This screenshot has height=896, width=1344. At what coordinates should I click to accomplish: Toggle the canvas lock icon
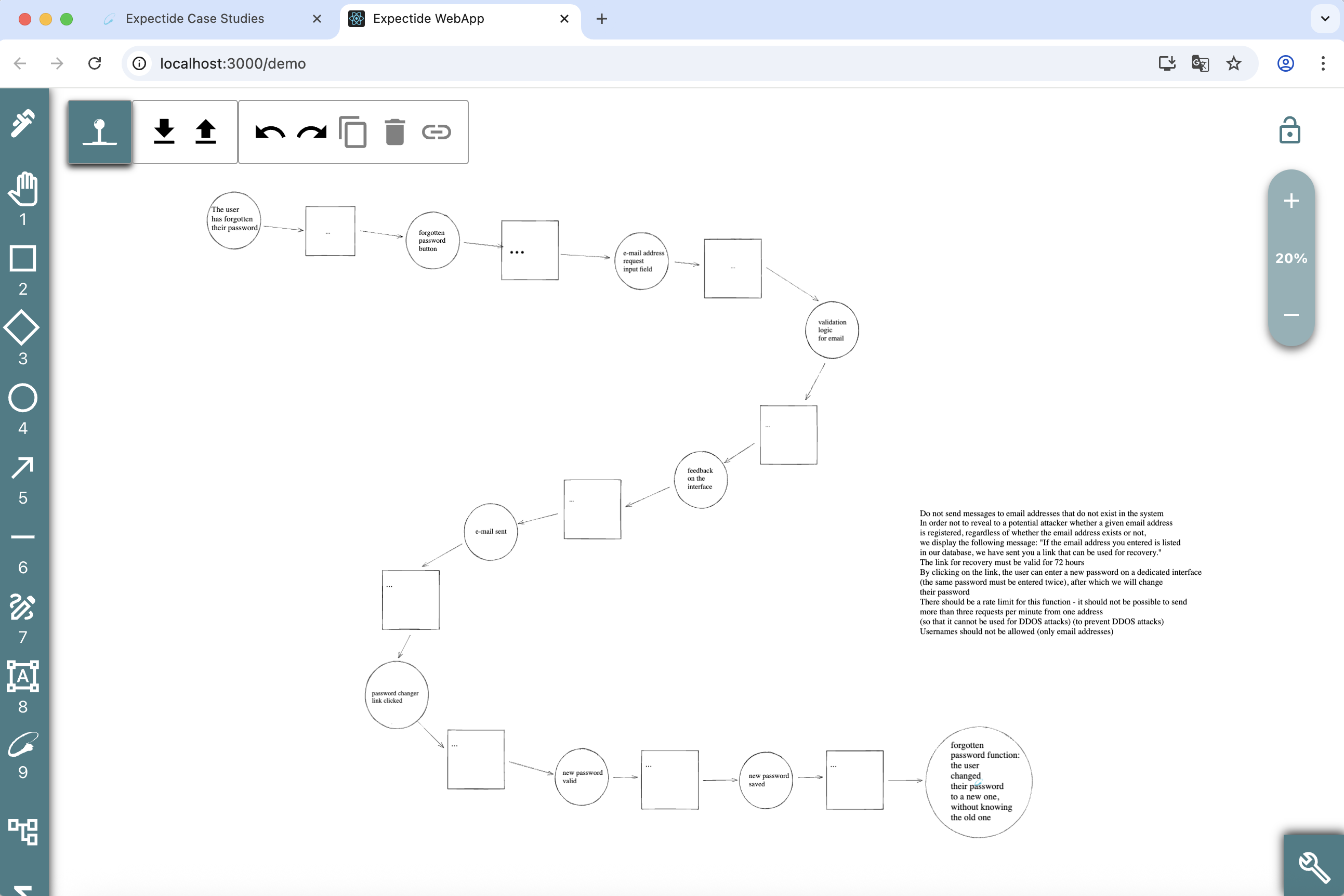pyautogui.click(x=1289, y=130)
